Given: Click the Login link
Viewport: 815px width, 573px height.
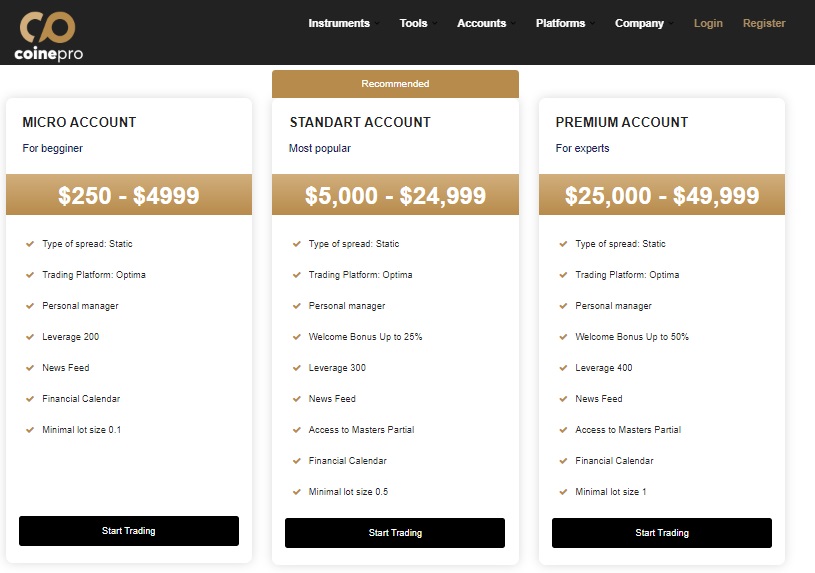Looking at the screenshot, I should tap(708, 23).
